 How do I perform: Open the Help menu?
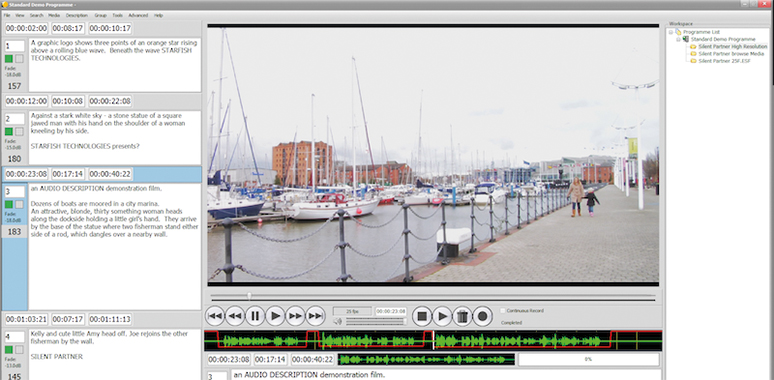[x=158, y=16]
